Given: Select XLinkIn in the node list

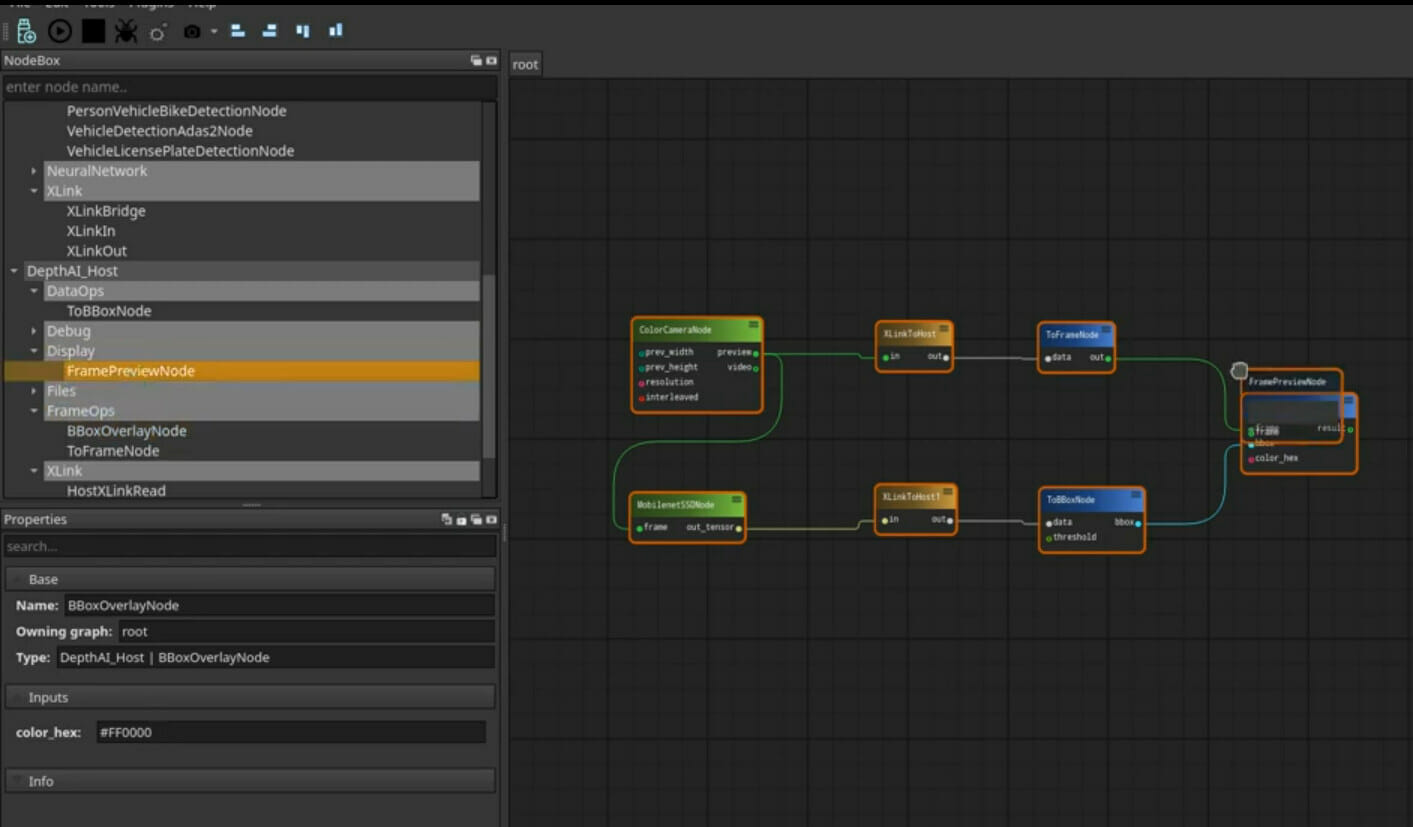Looking at the screenshot, I should click(x=91, y=231).
